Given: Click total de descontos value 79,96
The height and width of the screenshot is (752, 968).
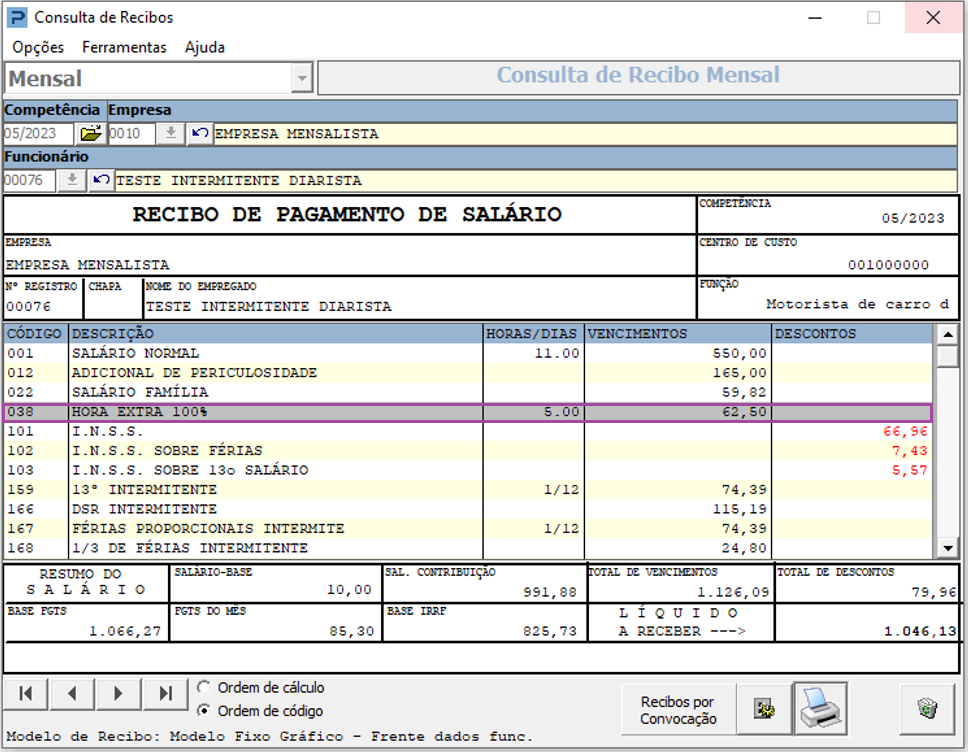Looking at the screenshot, I should [x=934, y=592].
